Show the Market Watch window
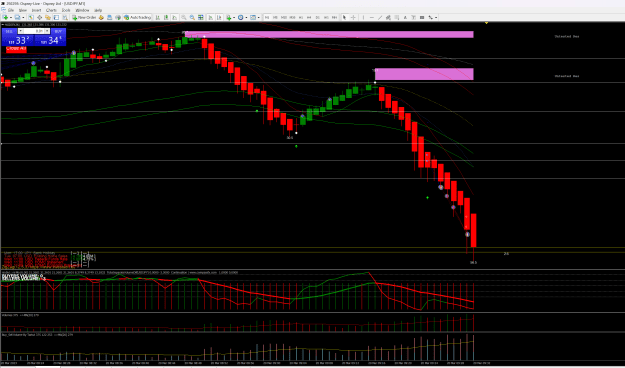The image size is (625, 368). 31,18
